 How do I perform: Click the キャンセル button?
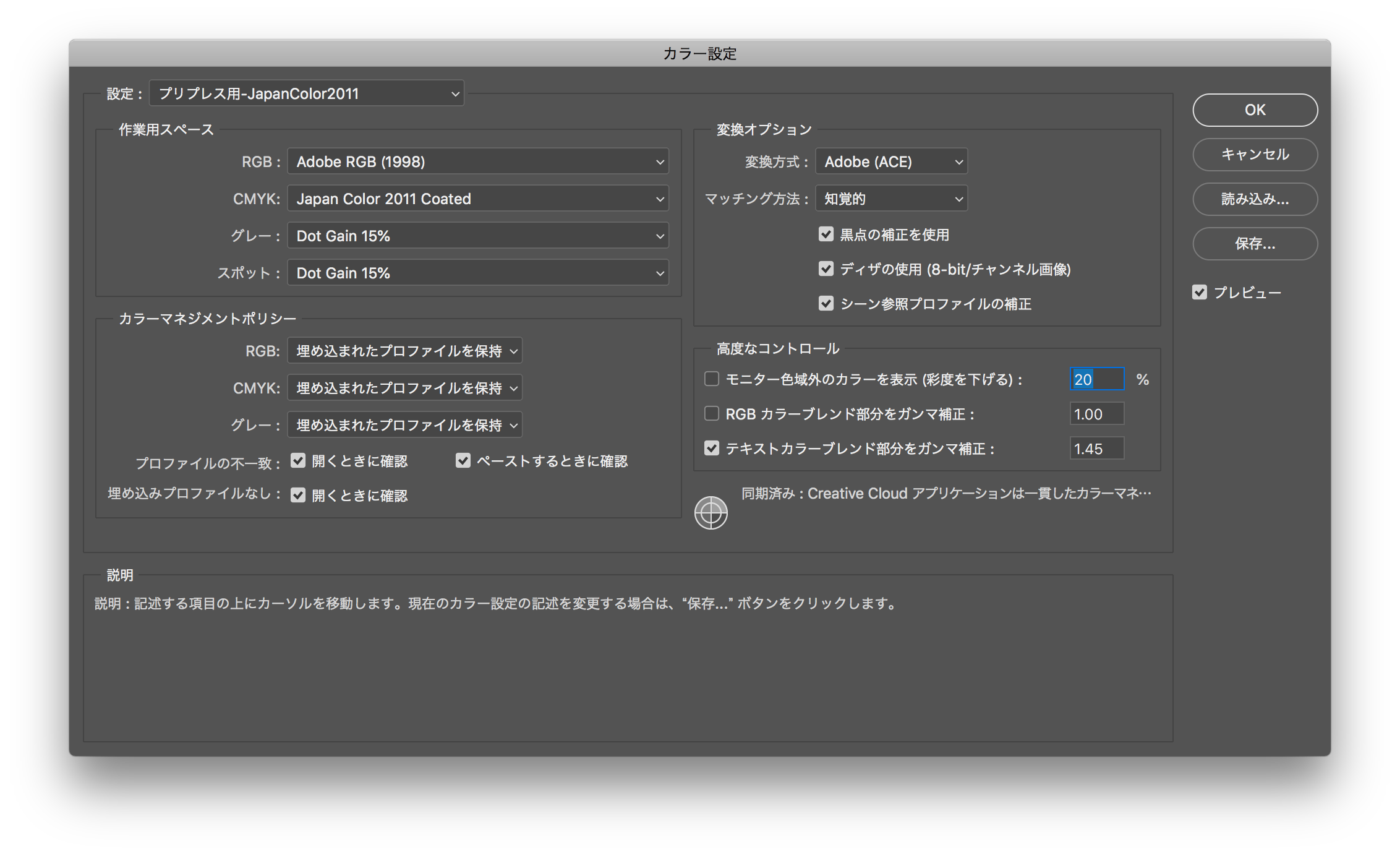(1255, 155)
